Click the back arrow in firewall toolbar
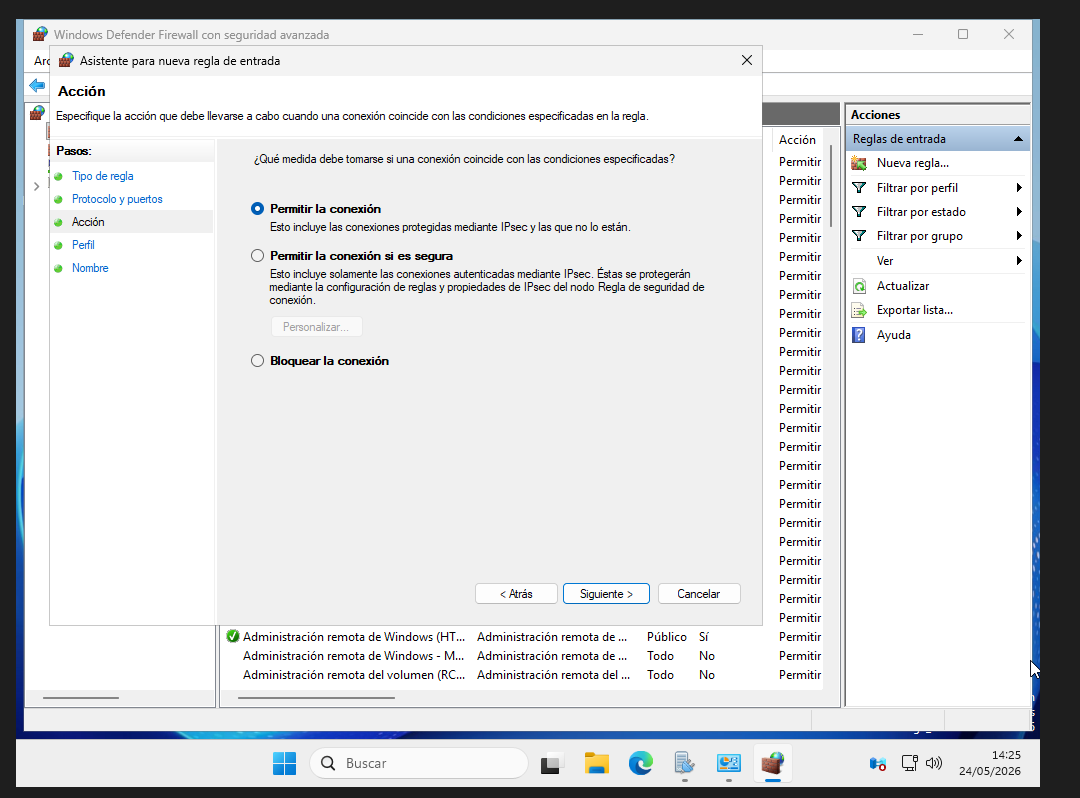The image size is (1080, 798). pos(37,85)
